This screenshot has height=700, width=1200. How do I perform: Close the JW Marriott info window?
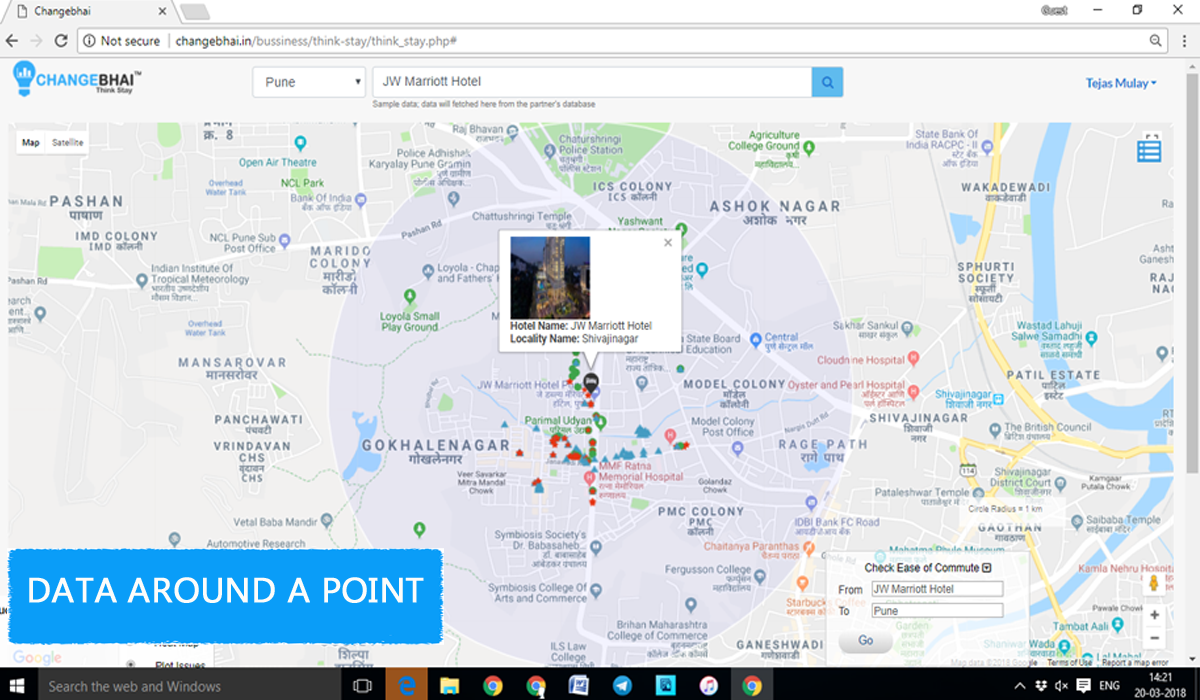tap(668, 242)
